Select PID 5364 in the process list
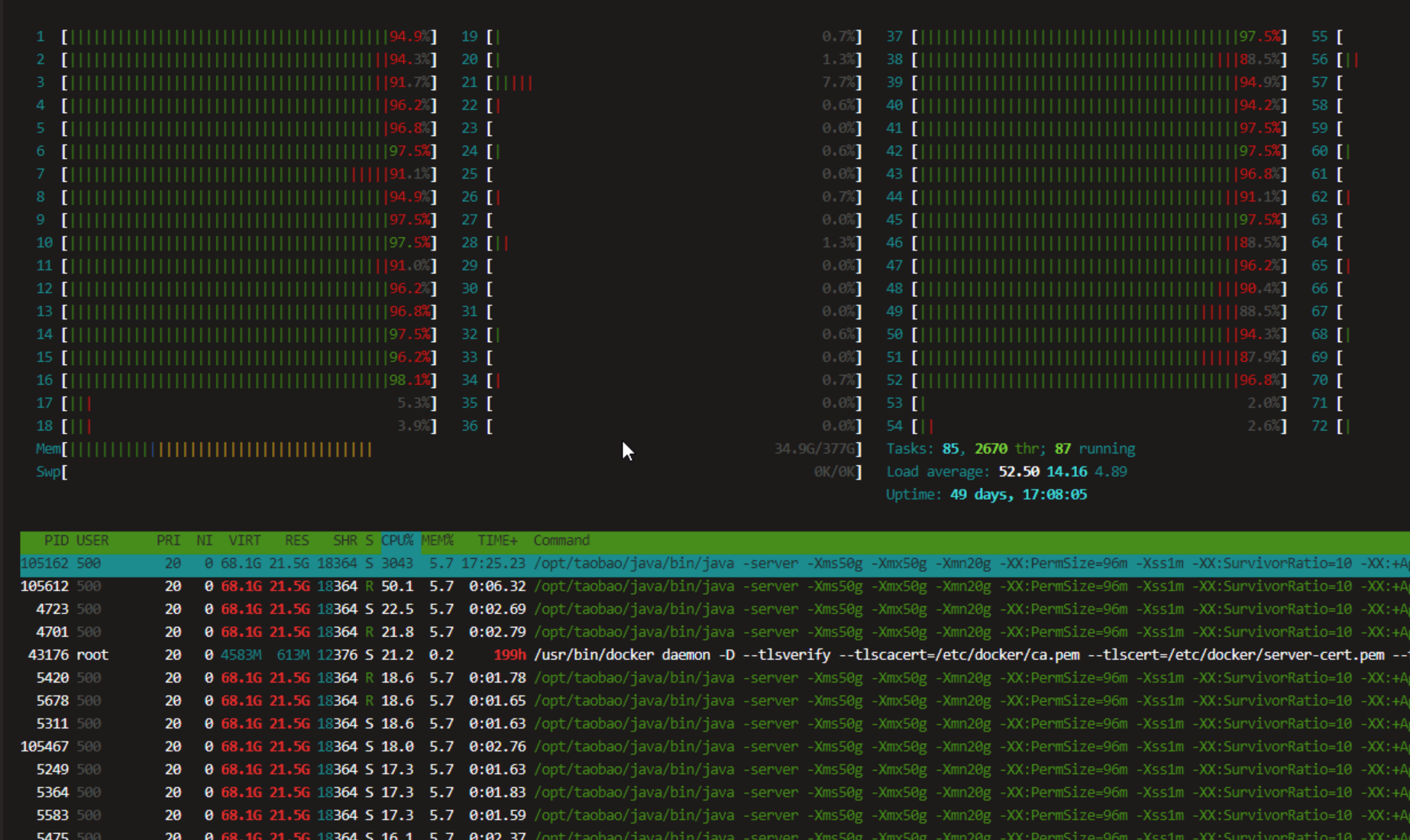 (x=714, y=793)
